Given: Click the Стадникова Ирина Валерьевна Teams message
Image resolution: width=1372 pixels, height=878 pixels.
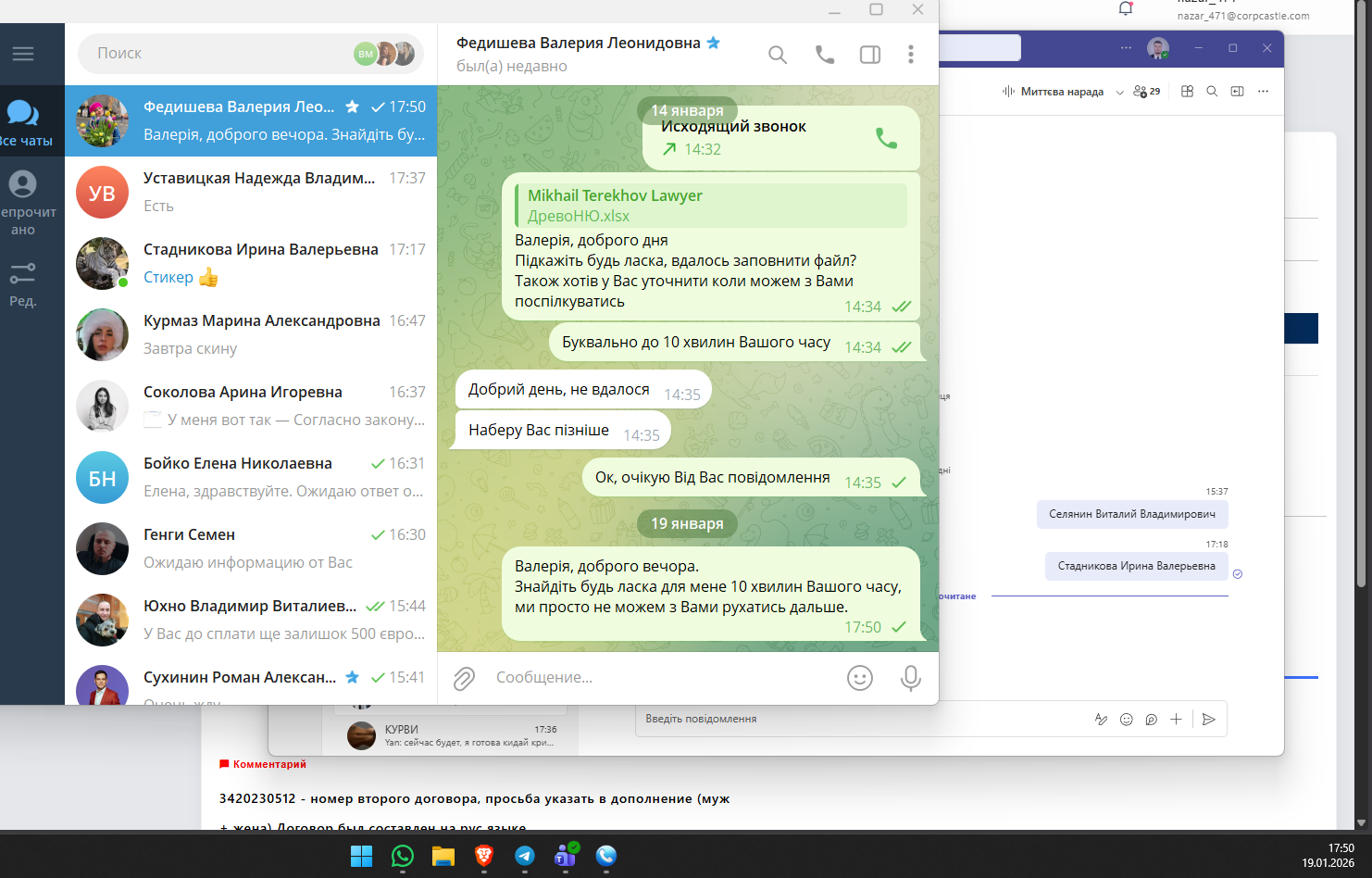Looking at the screenshot, I should (1137, 566).
